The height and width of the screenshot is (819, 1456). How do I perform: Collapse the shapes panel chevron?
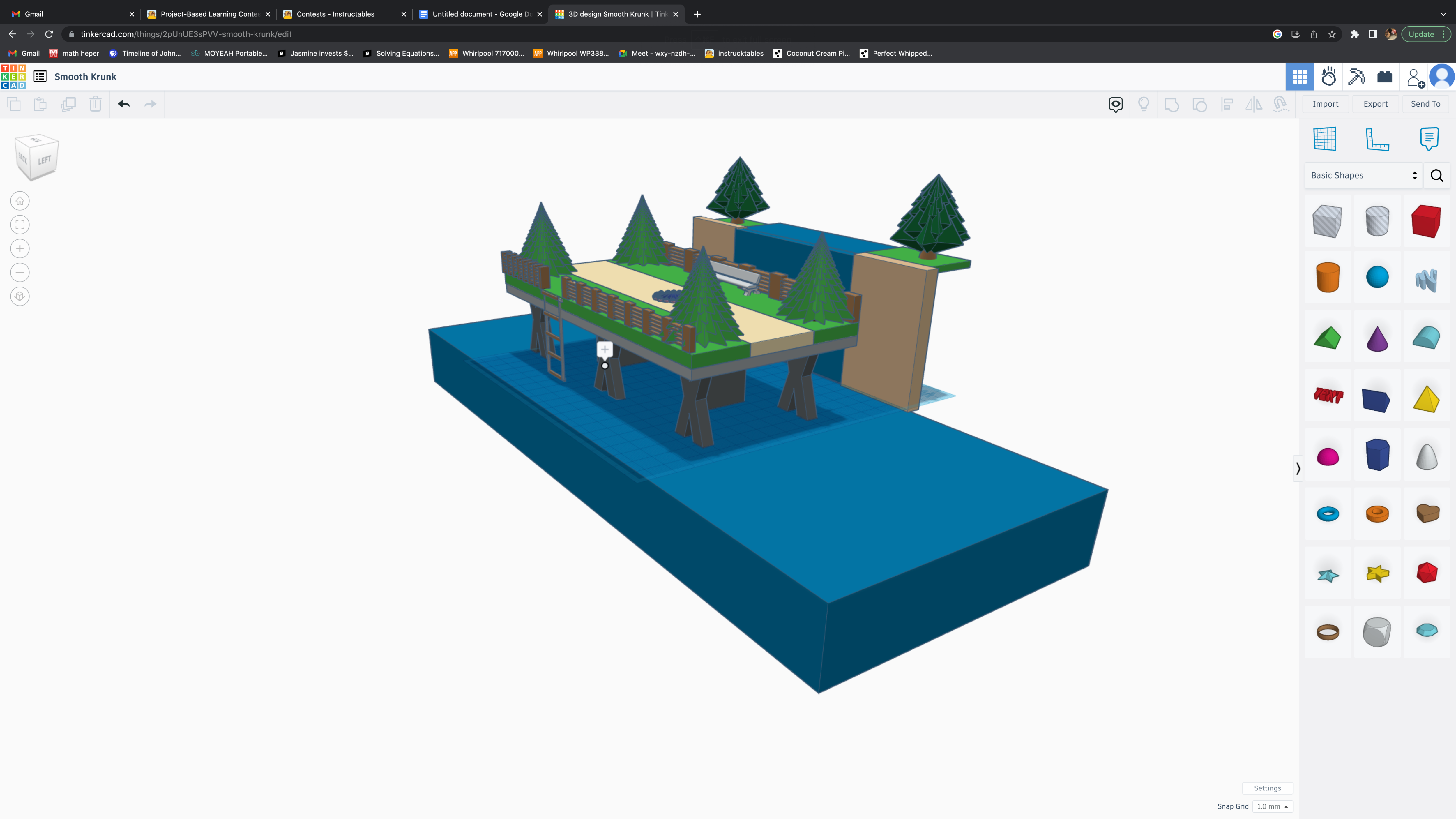coord(1298,469)
